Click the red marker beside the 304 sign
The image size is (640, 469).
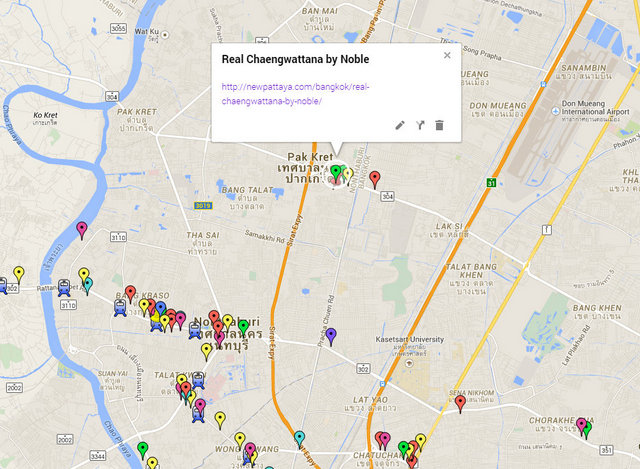point(375,180)
